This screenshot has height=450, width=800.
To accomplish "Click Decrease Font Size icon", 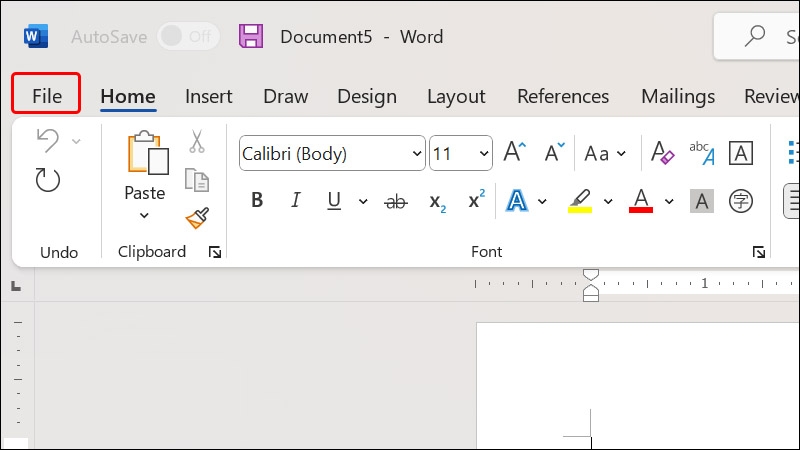I will coord(555,152).
